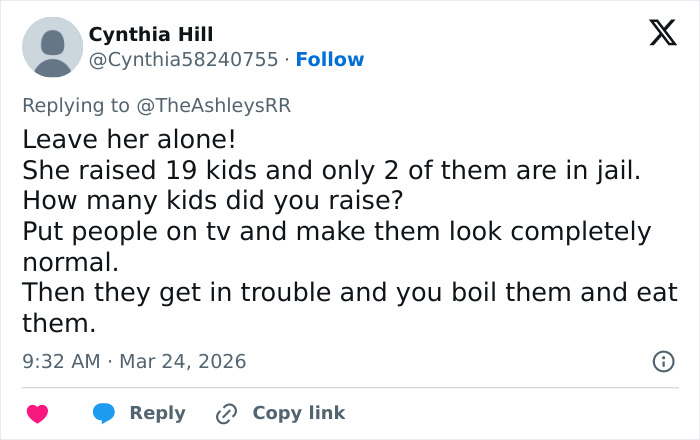This screenshot has height=440, width=700.
Task: Click the blue reply speech bubble icon
Action: [x=103, y=413]
